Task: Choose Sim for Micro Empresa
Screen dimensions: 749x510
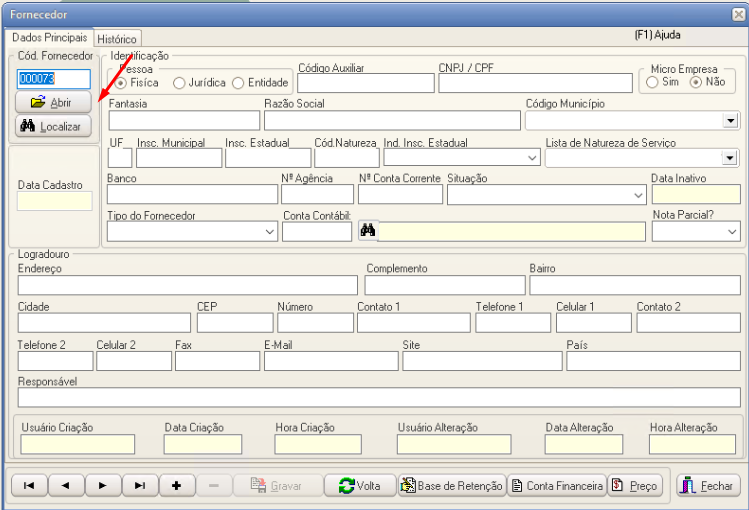Action: click(652, 82)
